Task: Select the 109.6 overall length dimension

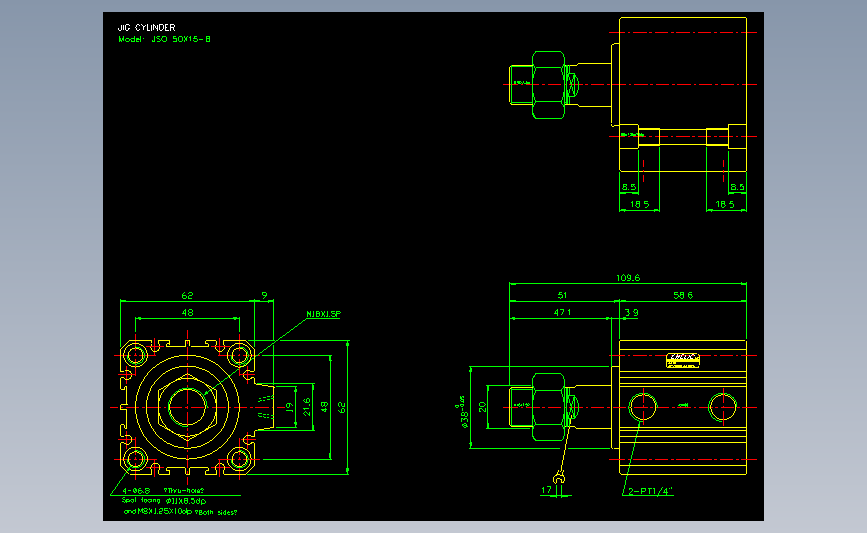Action: point(628,278)
